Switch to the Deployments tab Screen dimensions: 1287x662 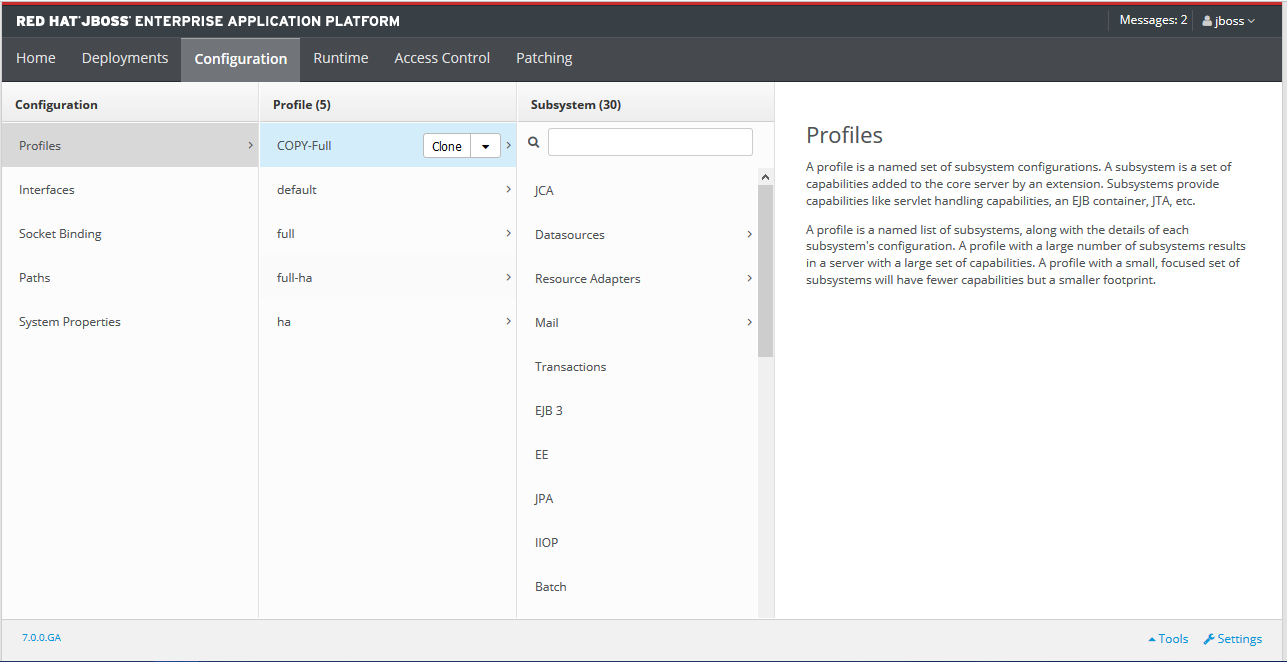125,58
